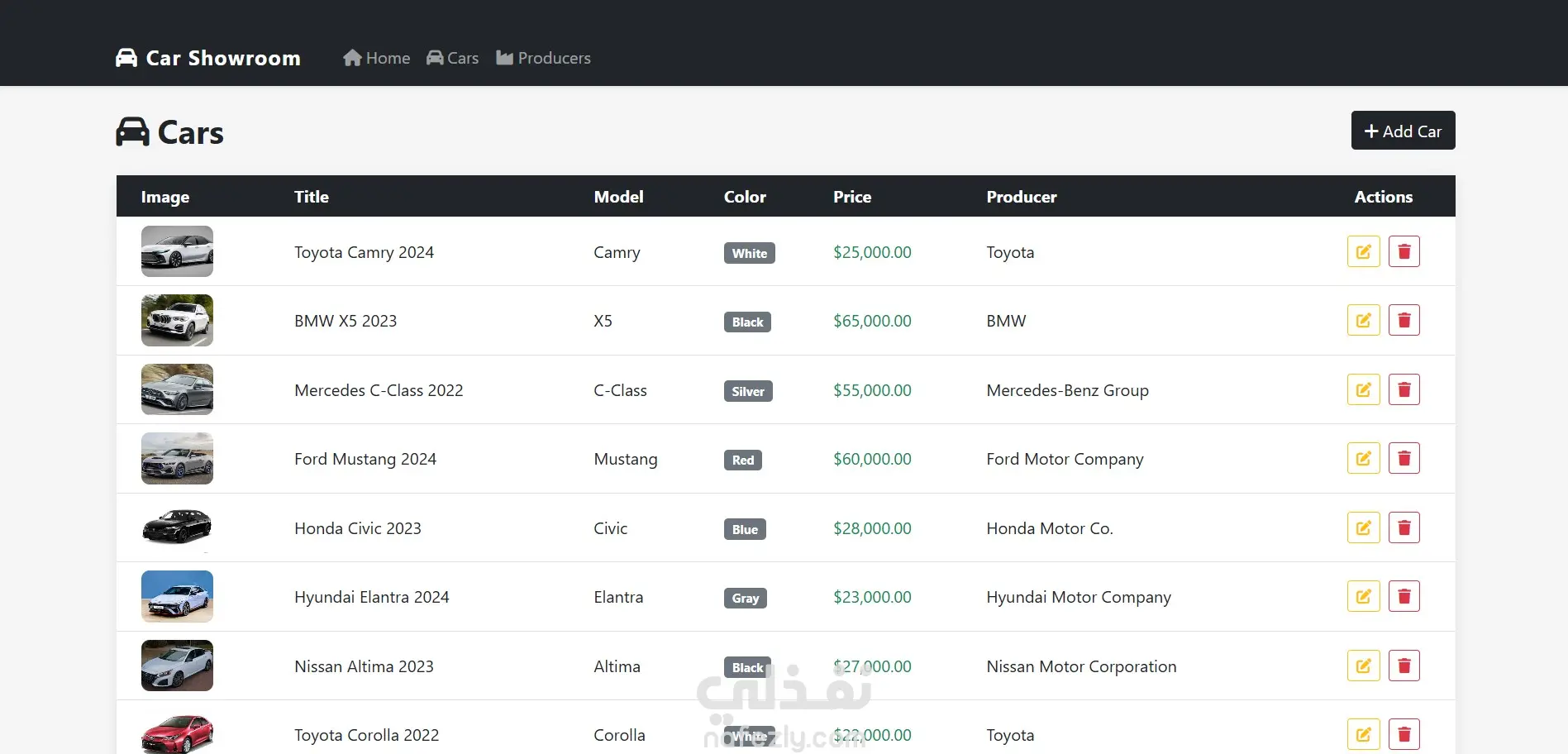Delete the Toyota Corolla 2022 entry
Image resolution: width=1568 pixels, height=754 pixels.
1404,734
